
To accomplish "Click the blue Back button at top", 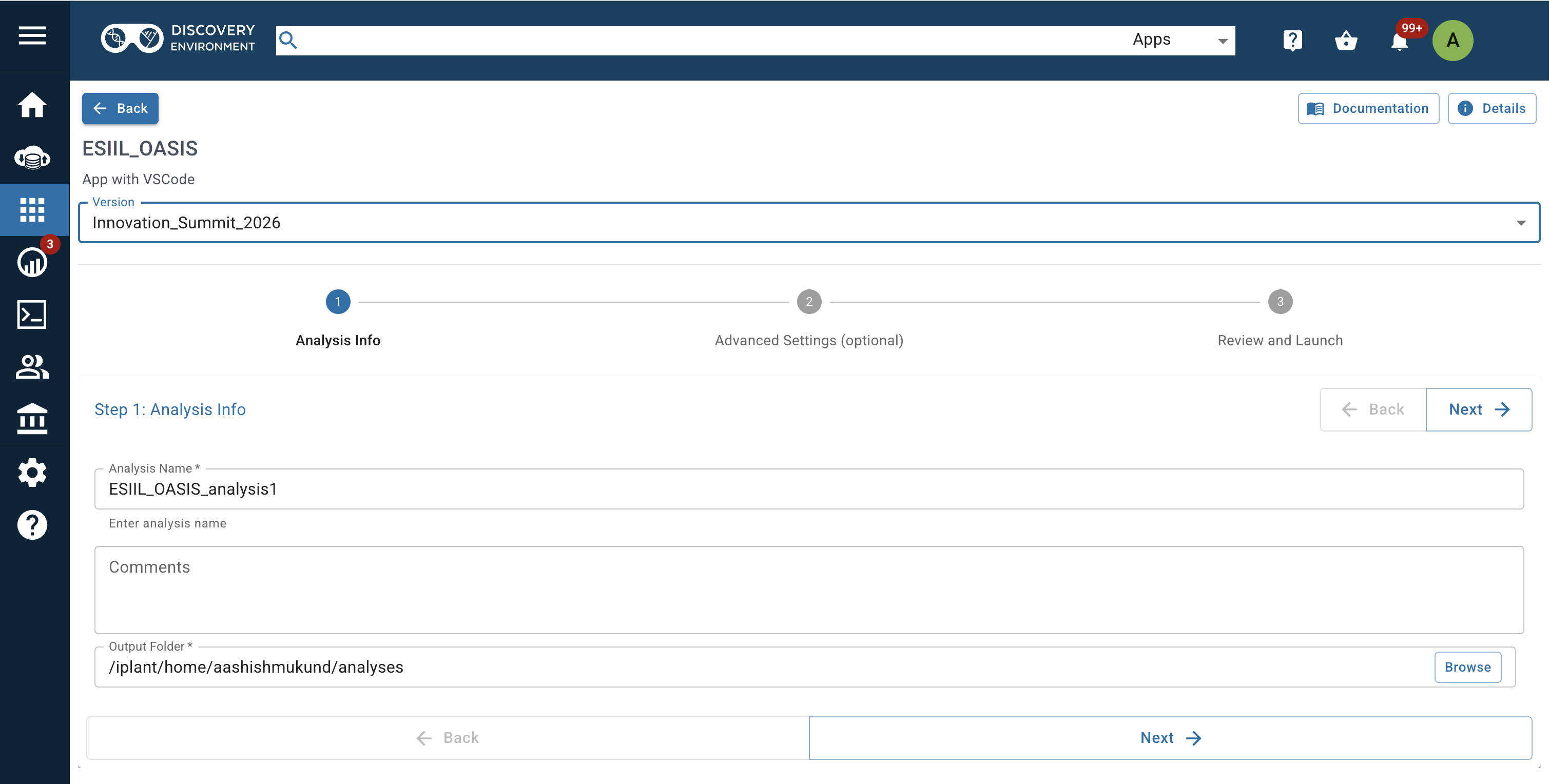I will pos(120,108).
